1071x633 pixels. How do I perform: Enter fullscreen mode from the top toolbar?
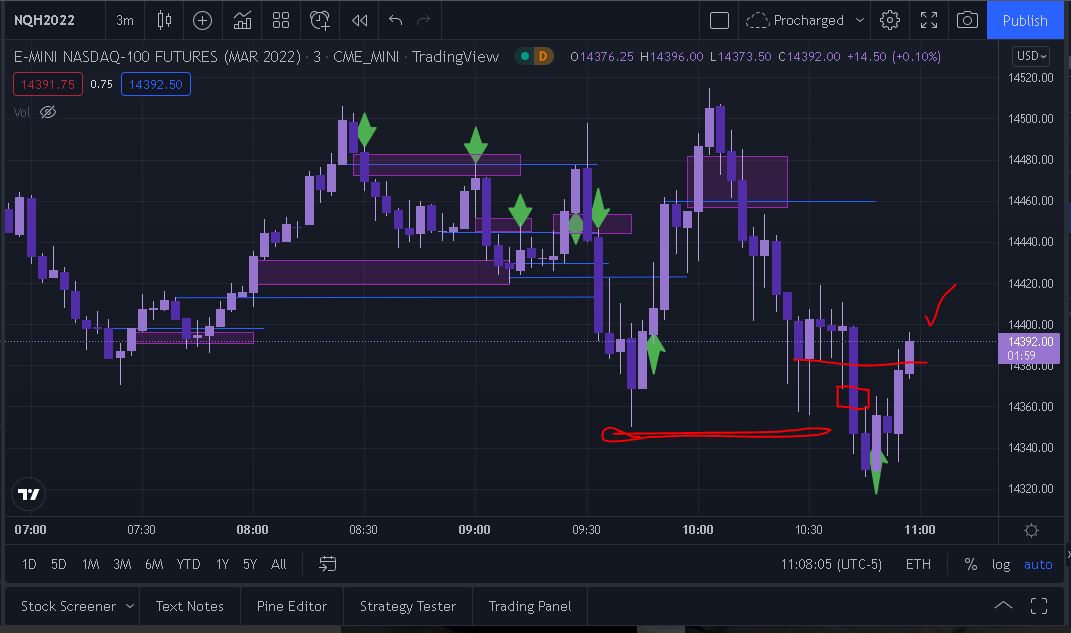929,20
